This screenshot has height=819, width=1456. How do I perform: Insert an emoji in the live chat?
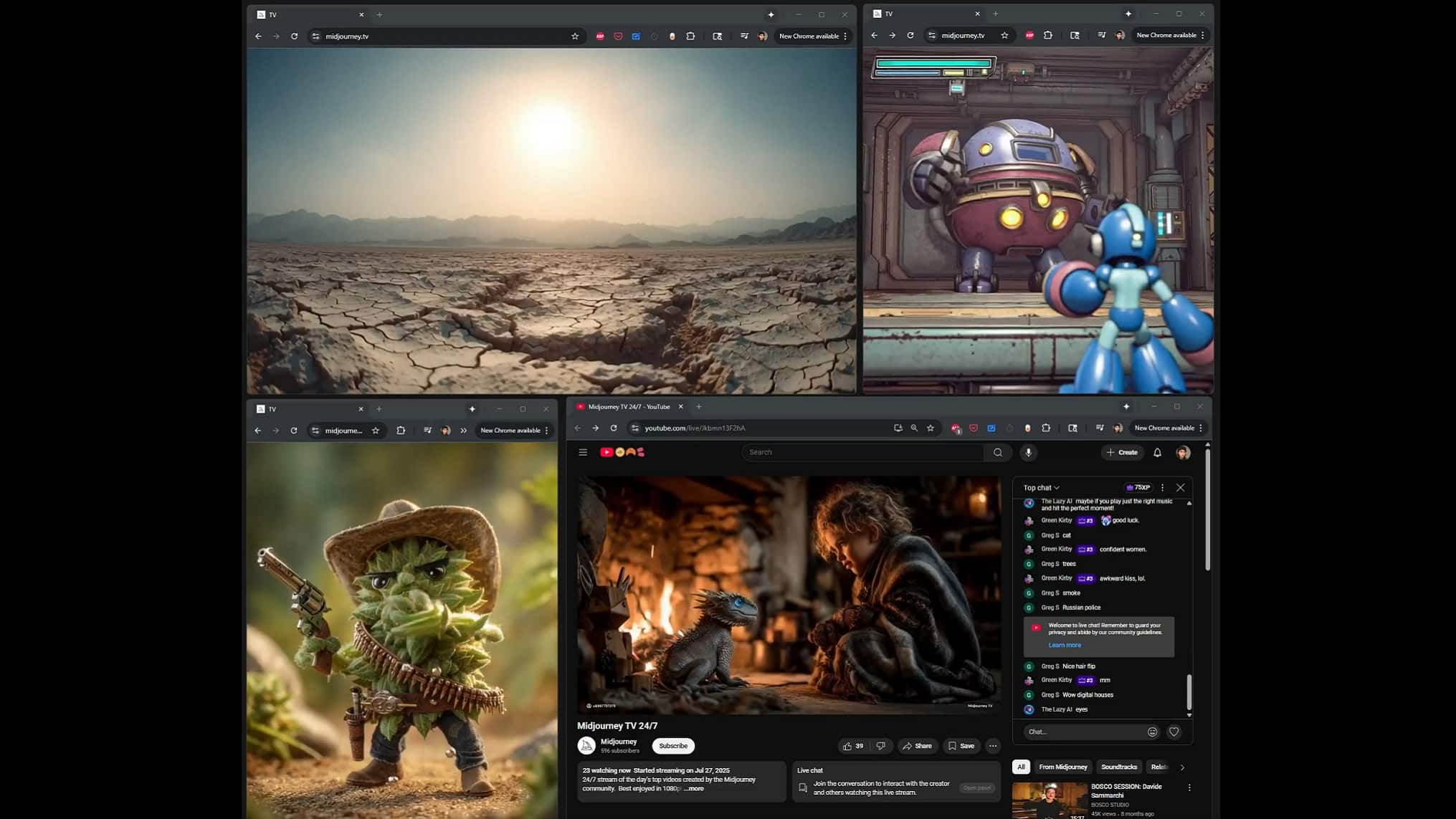pyautogui.click(x=1153, y=732)
